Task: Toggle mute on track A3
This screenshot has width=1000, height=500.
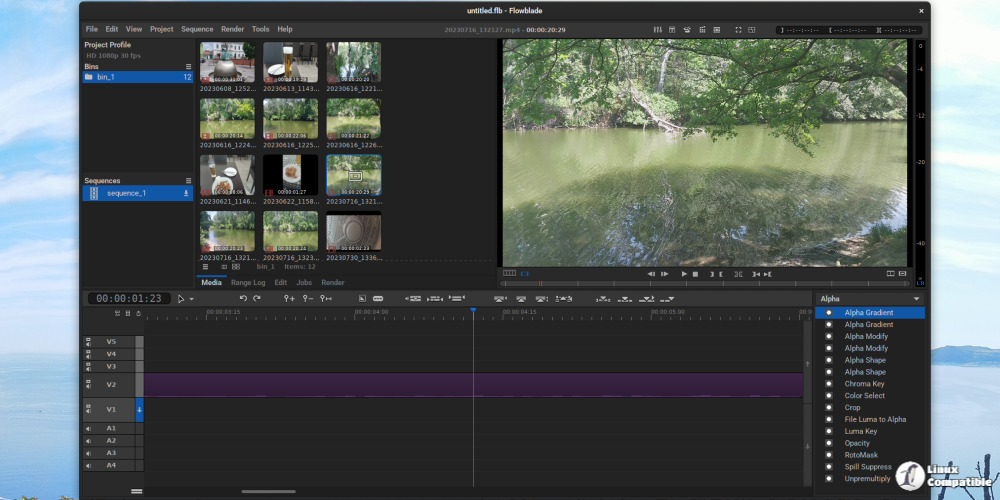Action: [88, 453]
